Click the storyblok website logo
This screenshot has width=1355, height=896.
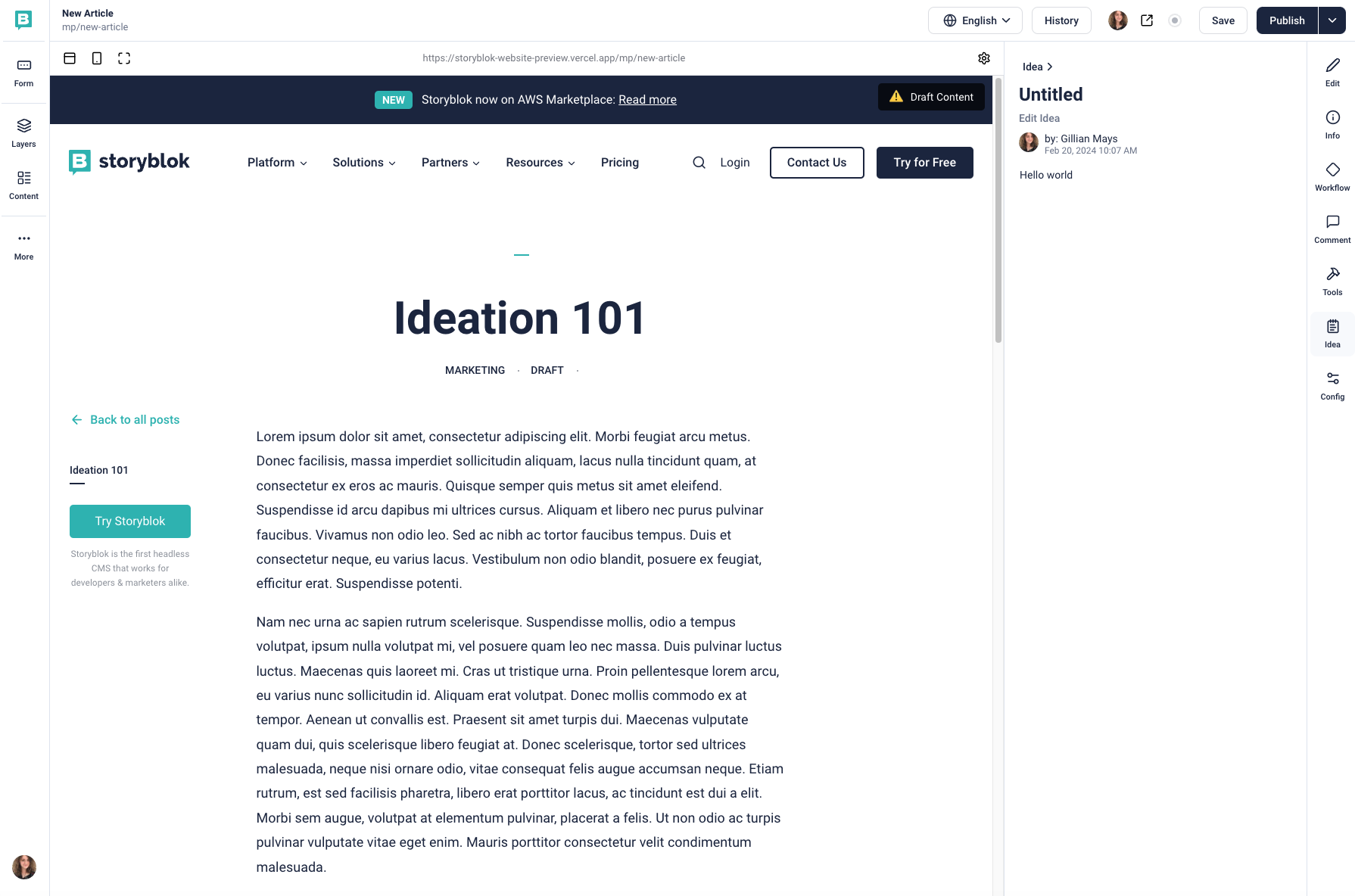(129, 161)
